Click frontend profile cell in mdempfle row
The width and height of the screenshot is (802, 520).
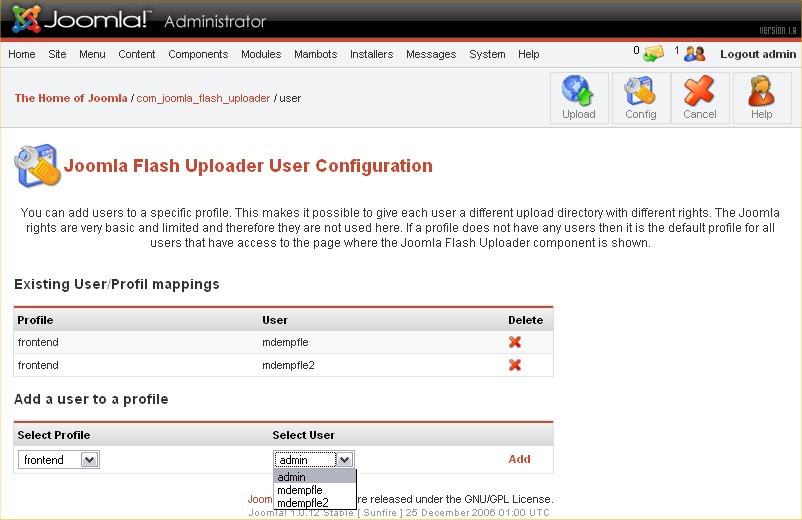click(x=38, y=342)
